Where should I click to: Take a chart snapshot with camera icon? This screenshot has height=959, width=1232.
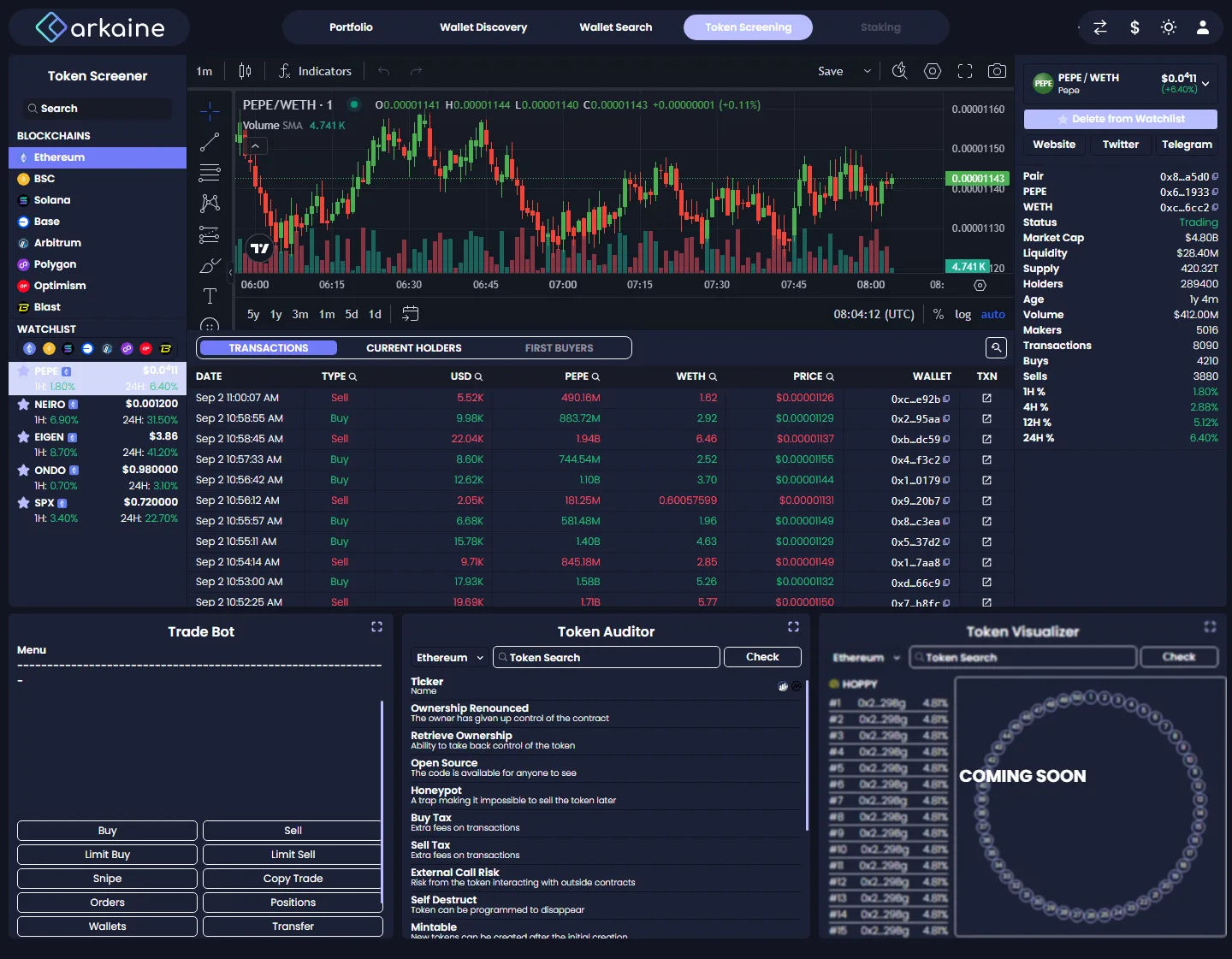click(997, 71)
